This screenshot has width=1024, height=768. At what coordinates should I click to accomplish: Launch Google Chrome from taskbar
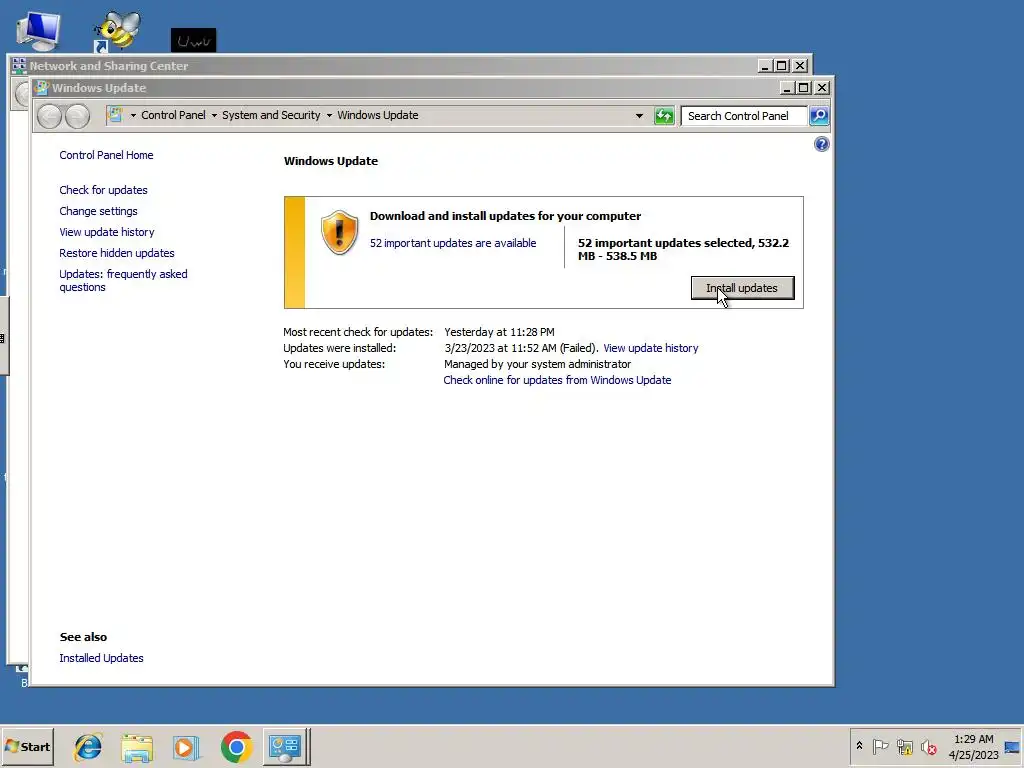coord(236,747)
